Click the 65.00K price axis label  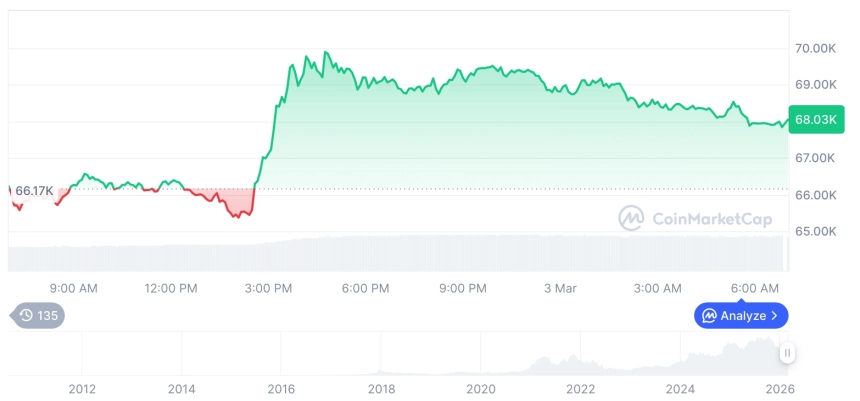tap(815, 231)
